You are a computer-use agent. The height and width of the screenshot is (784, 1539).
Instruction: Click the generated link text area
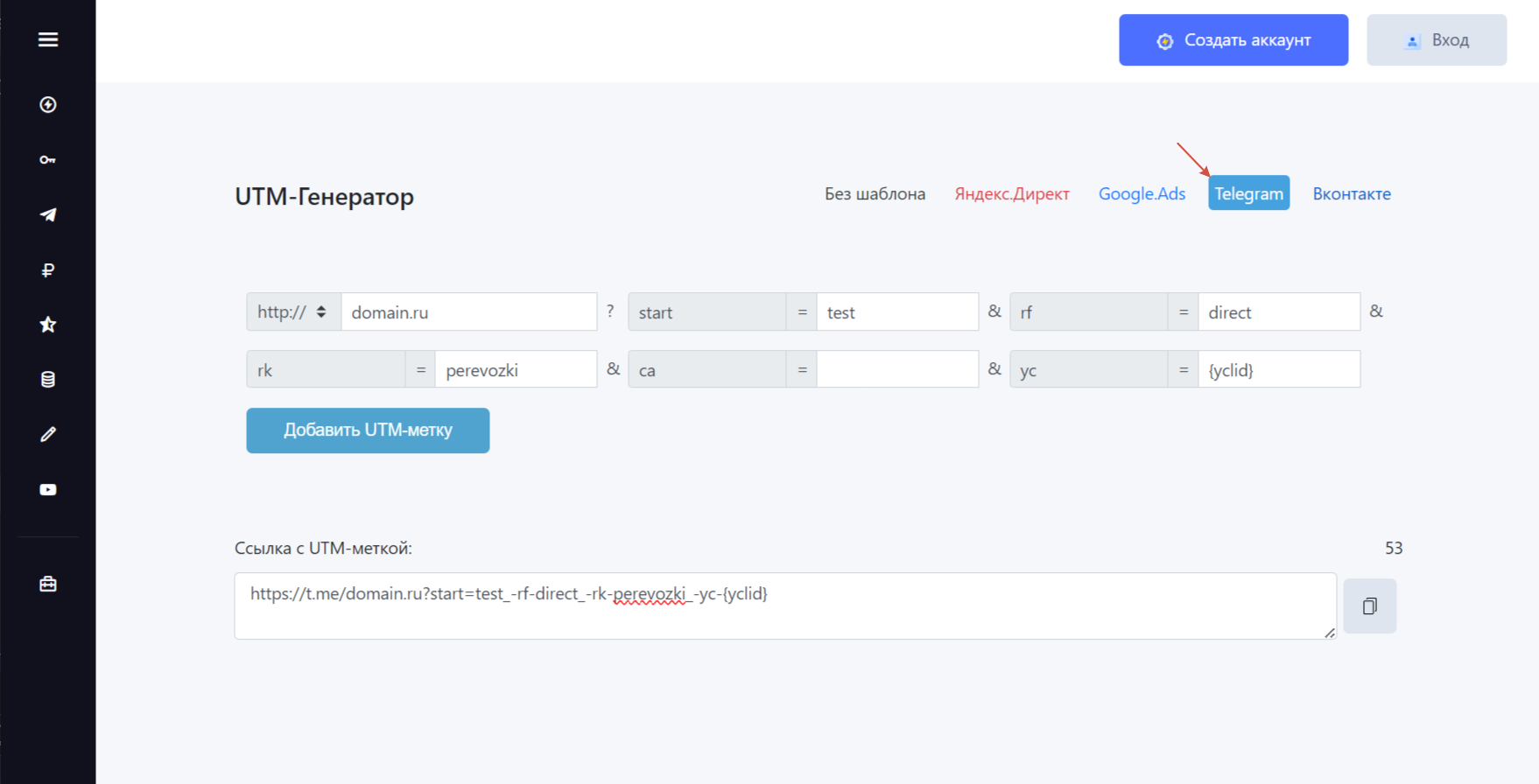tap(785, 605)
